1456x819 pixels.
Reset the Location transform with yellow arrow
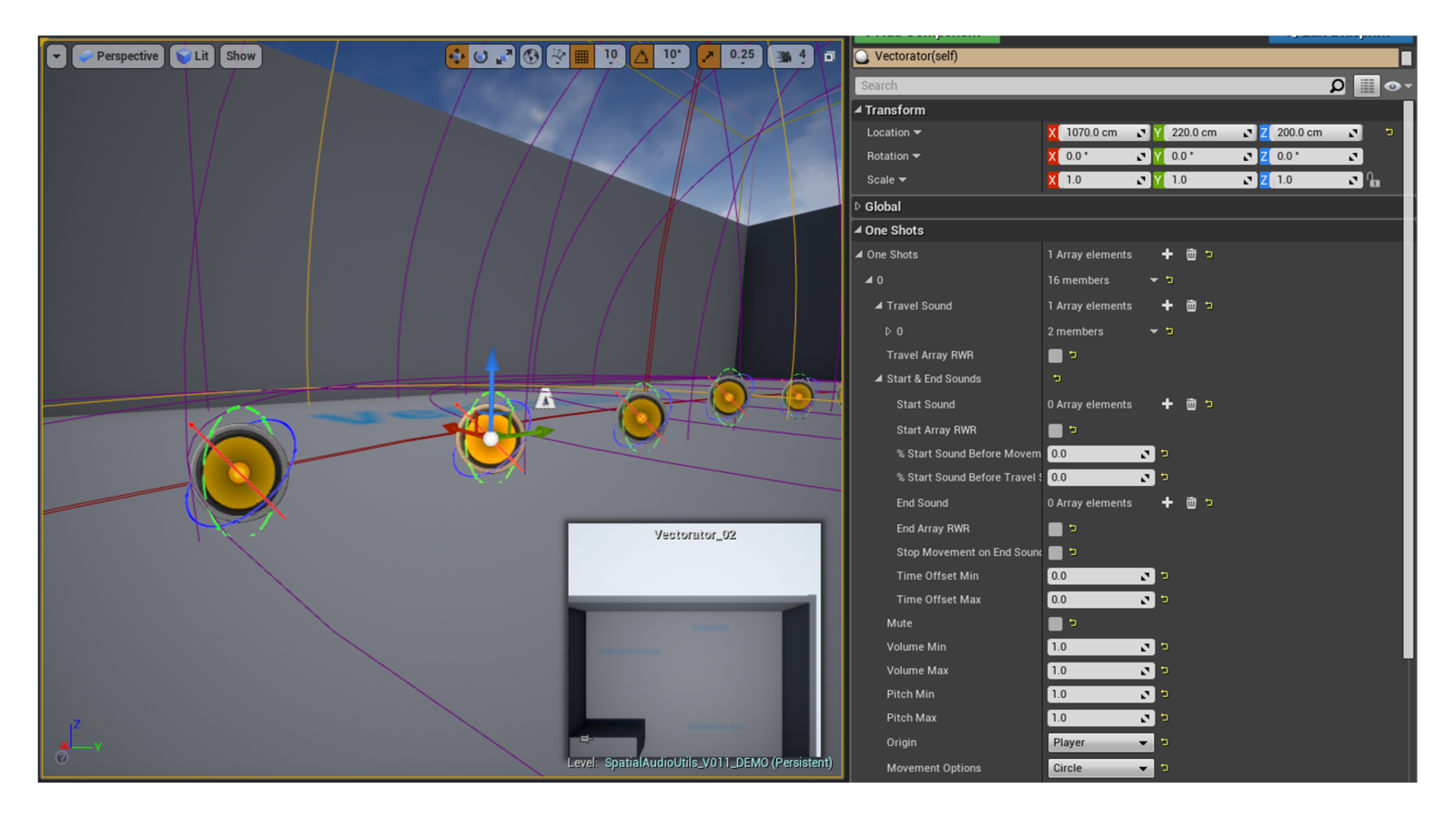tap(1389, 132)
